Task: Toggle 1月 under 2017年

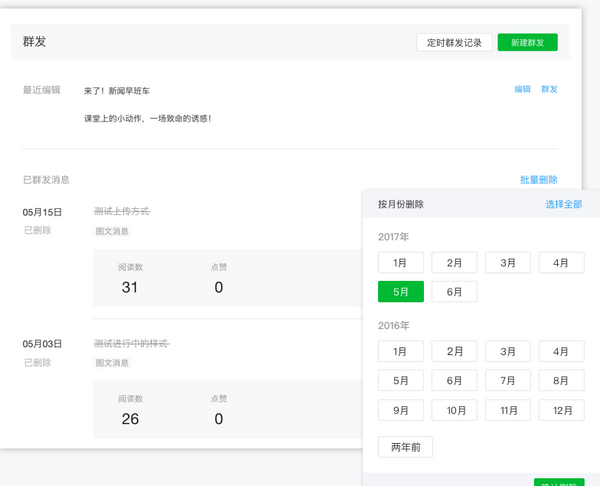Action: (x=400, y=263)
